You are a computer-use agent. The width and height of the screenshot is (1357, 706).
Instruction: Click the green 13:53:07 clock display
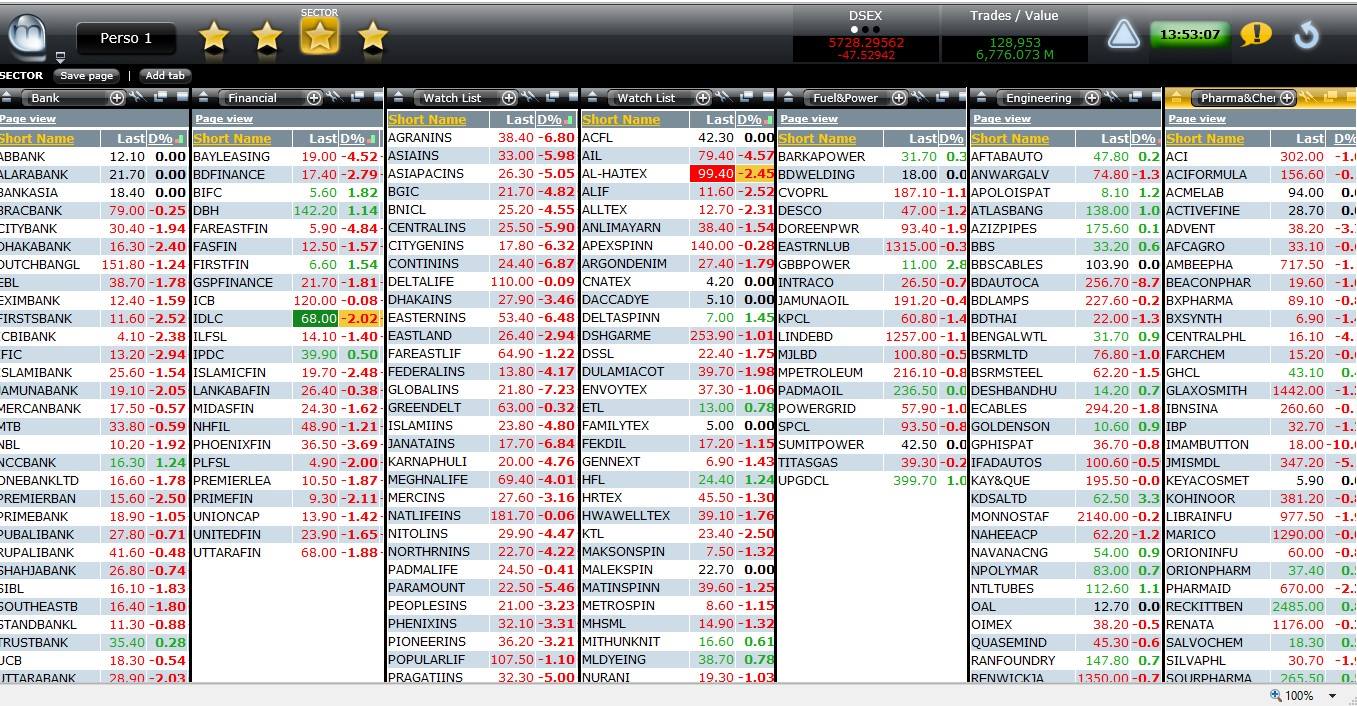[x=1189, y=35]
